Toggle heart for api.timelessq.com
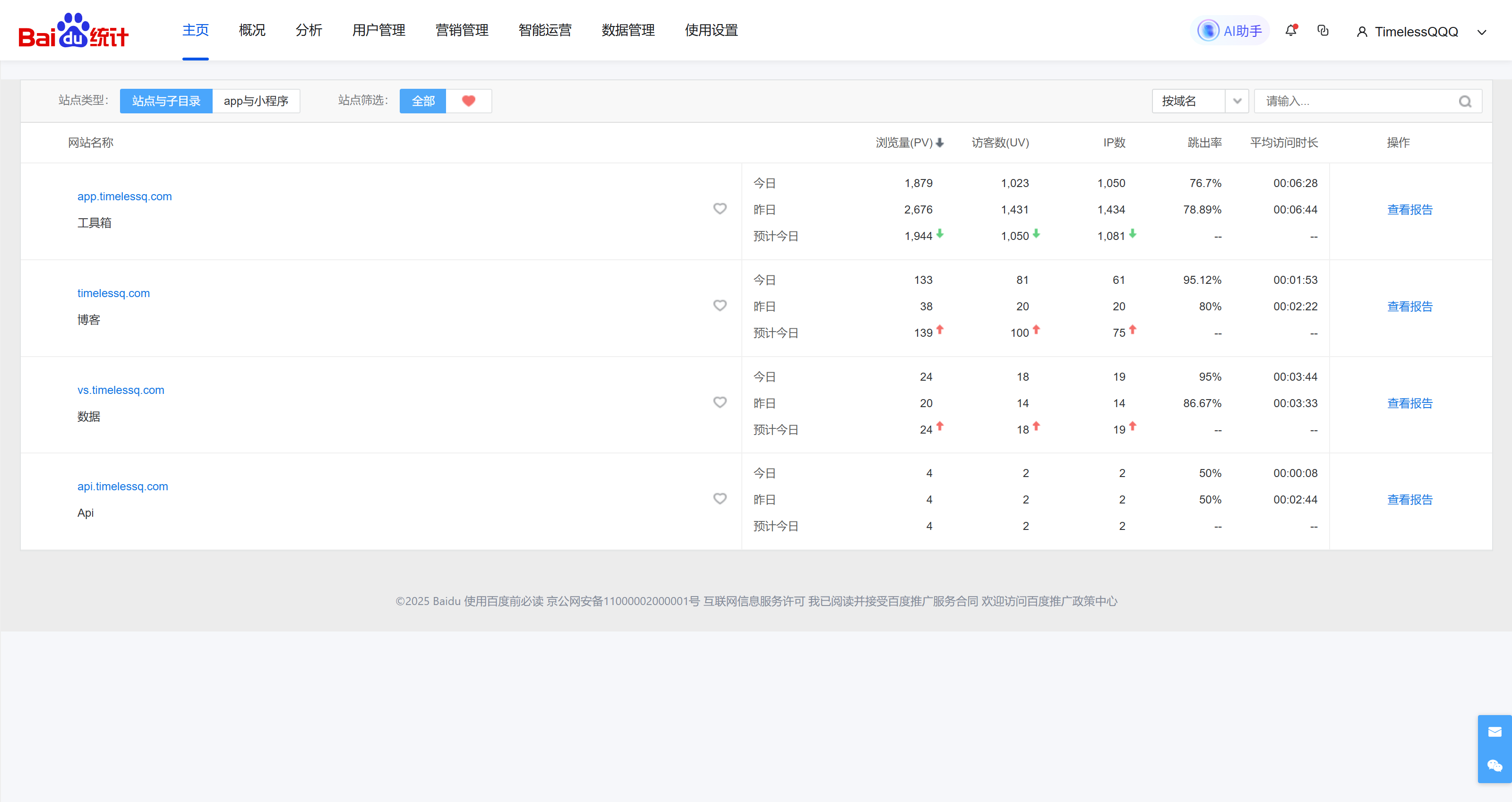This screenshot has height=802, width=1512. coord(720,499)
